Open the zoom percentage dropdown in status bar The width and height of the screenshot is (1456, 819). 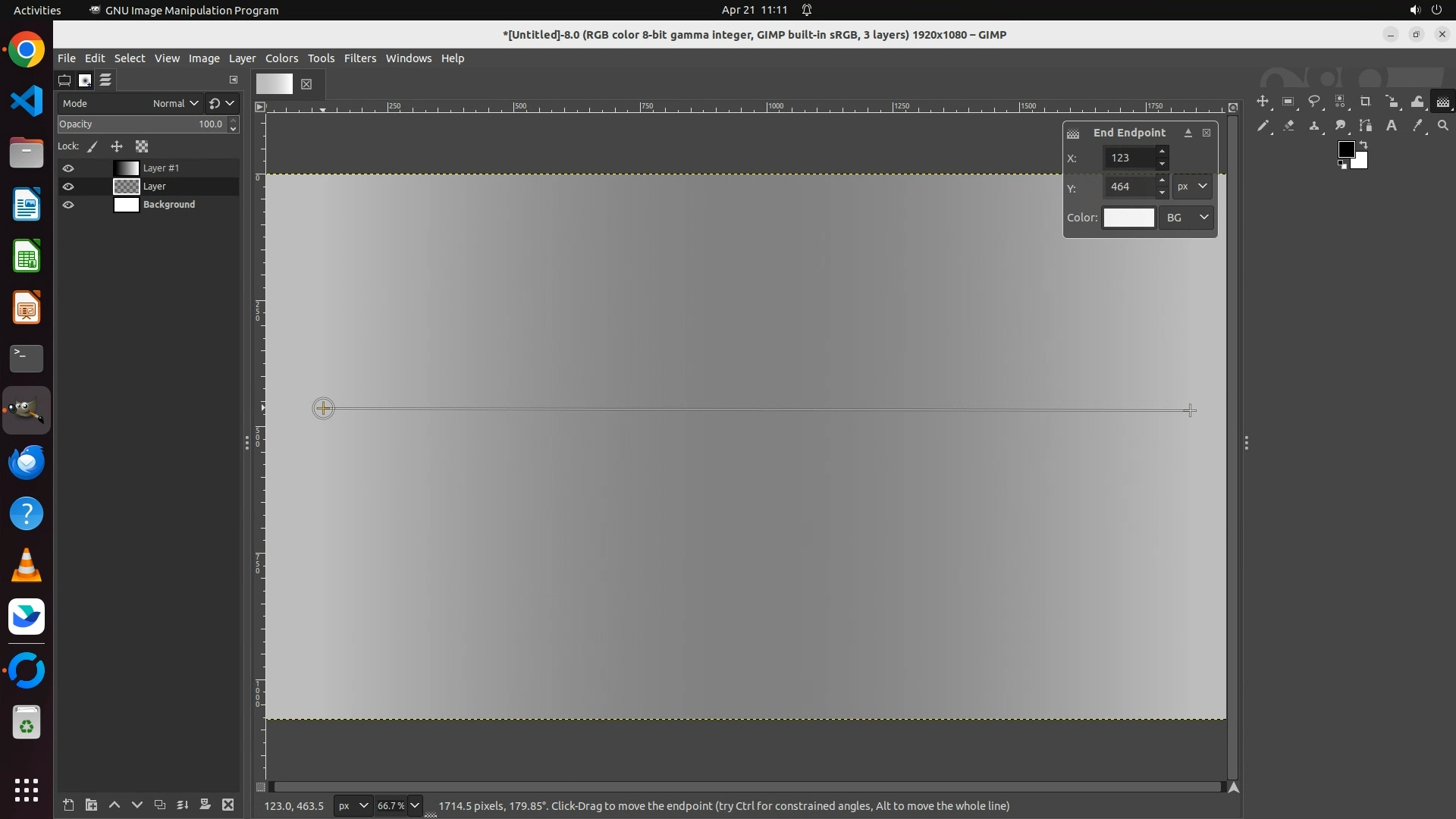point(415,805)
